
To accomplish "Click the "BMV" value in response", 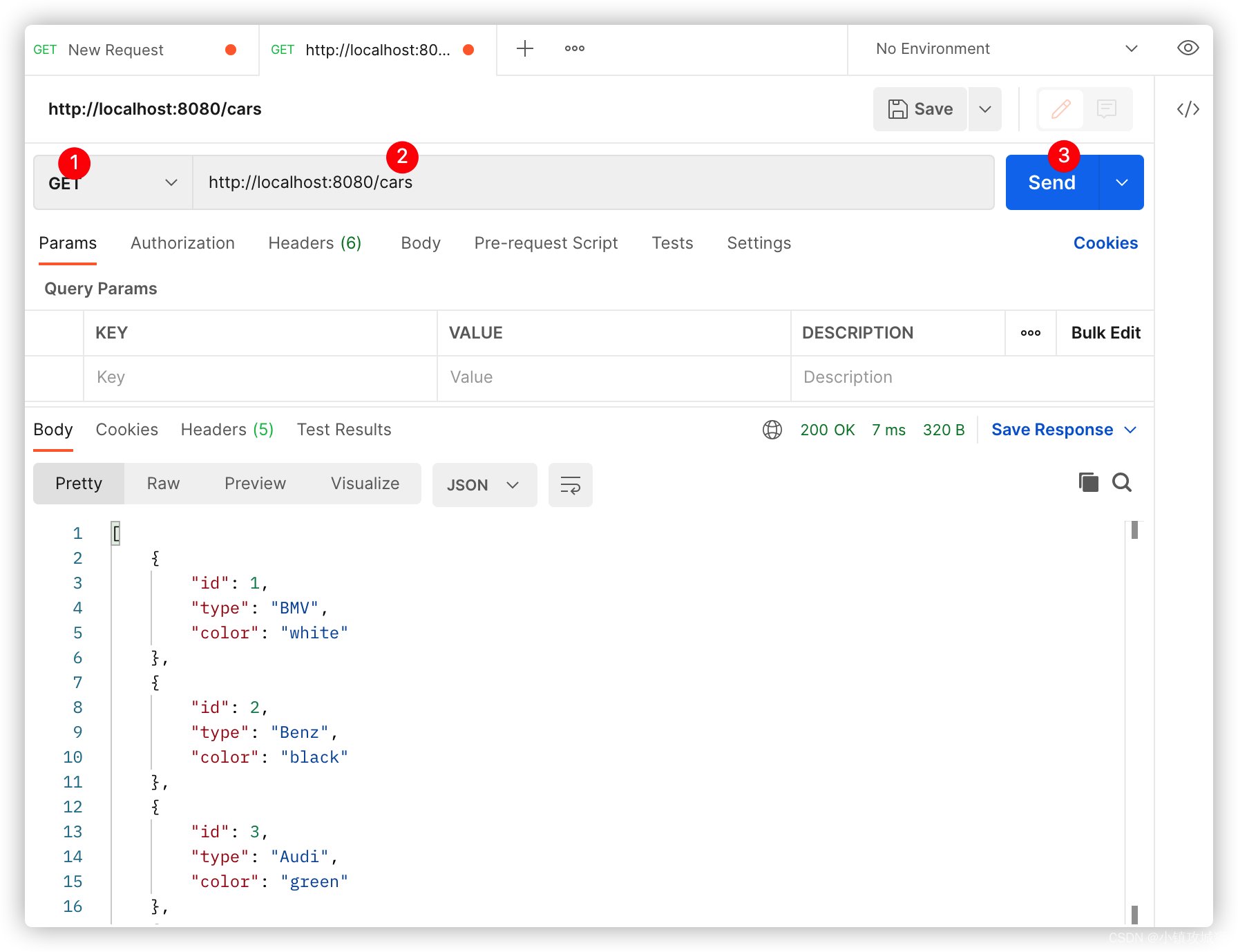I will 295,608.
